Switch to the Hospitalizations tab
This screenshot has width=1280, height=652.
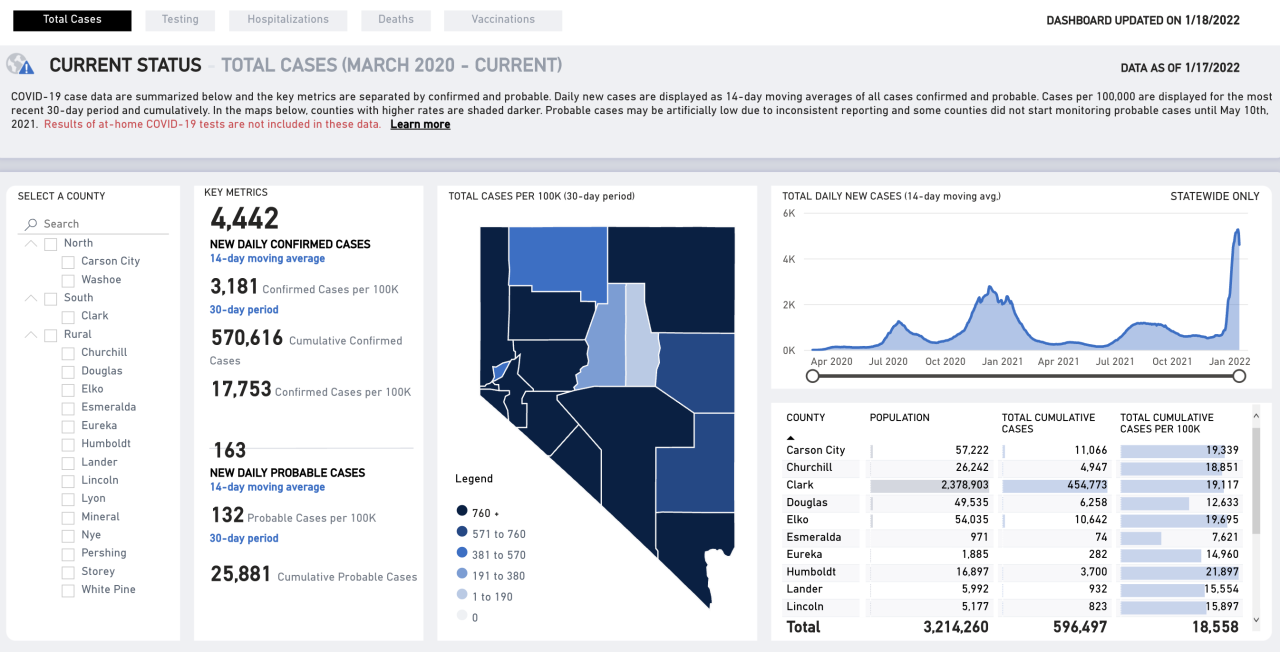point(288,20)
